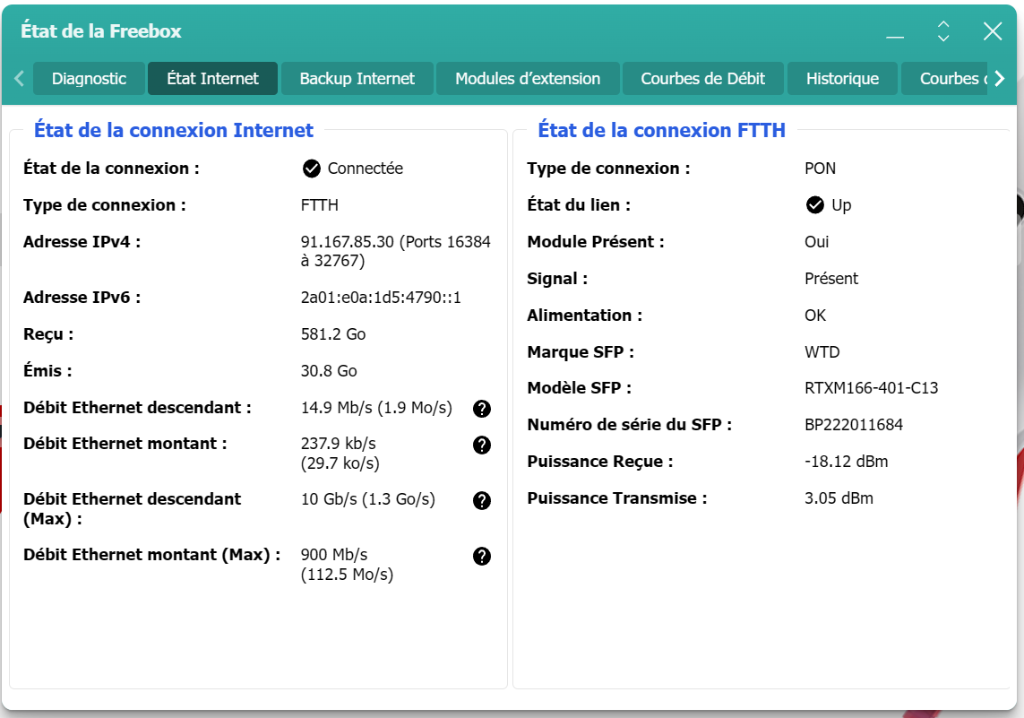This screenshot has width=1024, height=718.
Task: Click the resize arrows icon in the title bar
Action: (x=942, y=31)
